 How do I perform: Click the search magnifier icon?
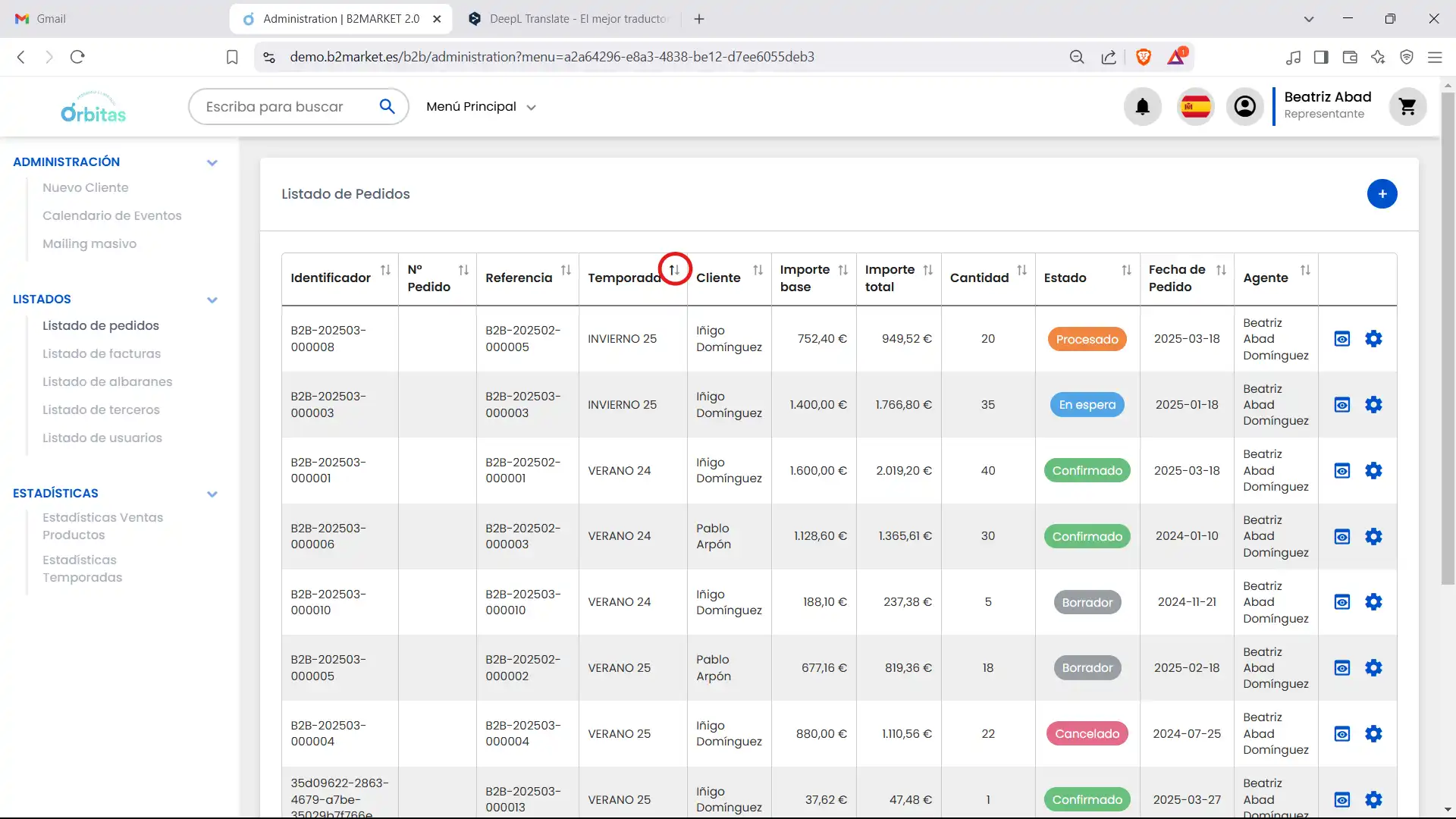(x=387, y=107)
